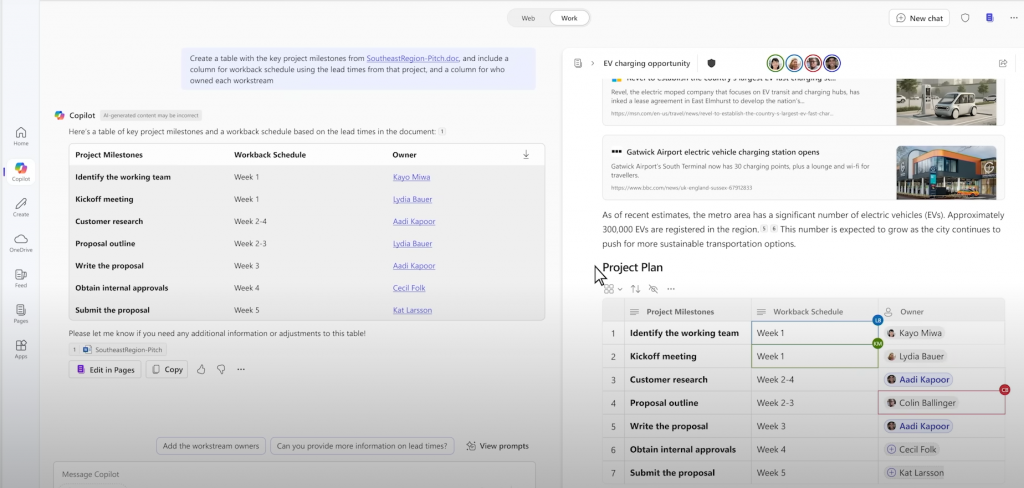
Task: Open Kat Larsson owner link
Action: click(x=412, y=310)
